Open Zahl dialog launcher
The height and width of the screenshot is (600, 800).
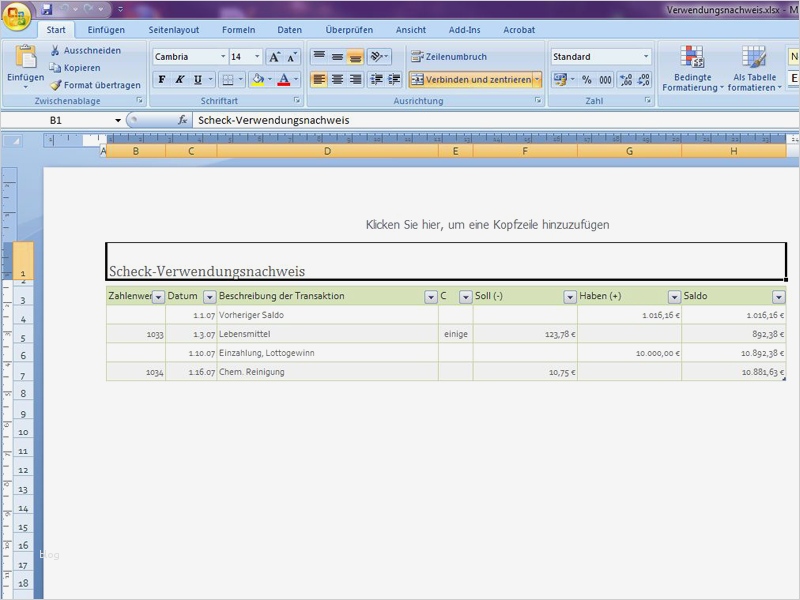[x=647, y=101]
